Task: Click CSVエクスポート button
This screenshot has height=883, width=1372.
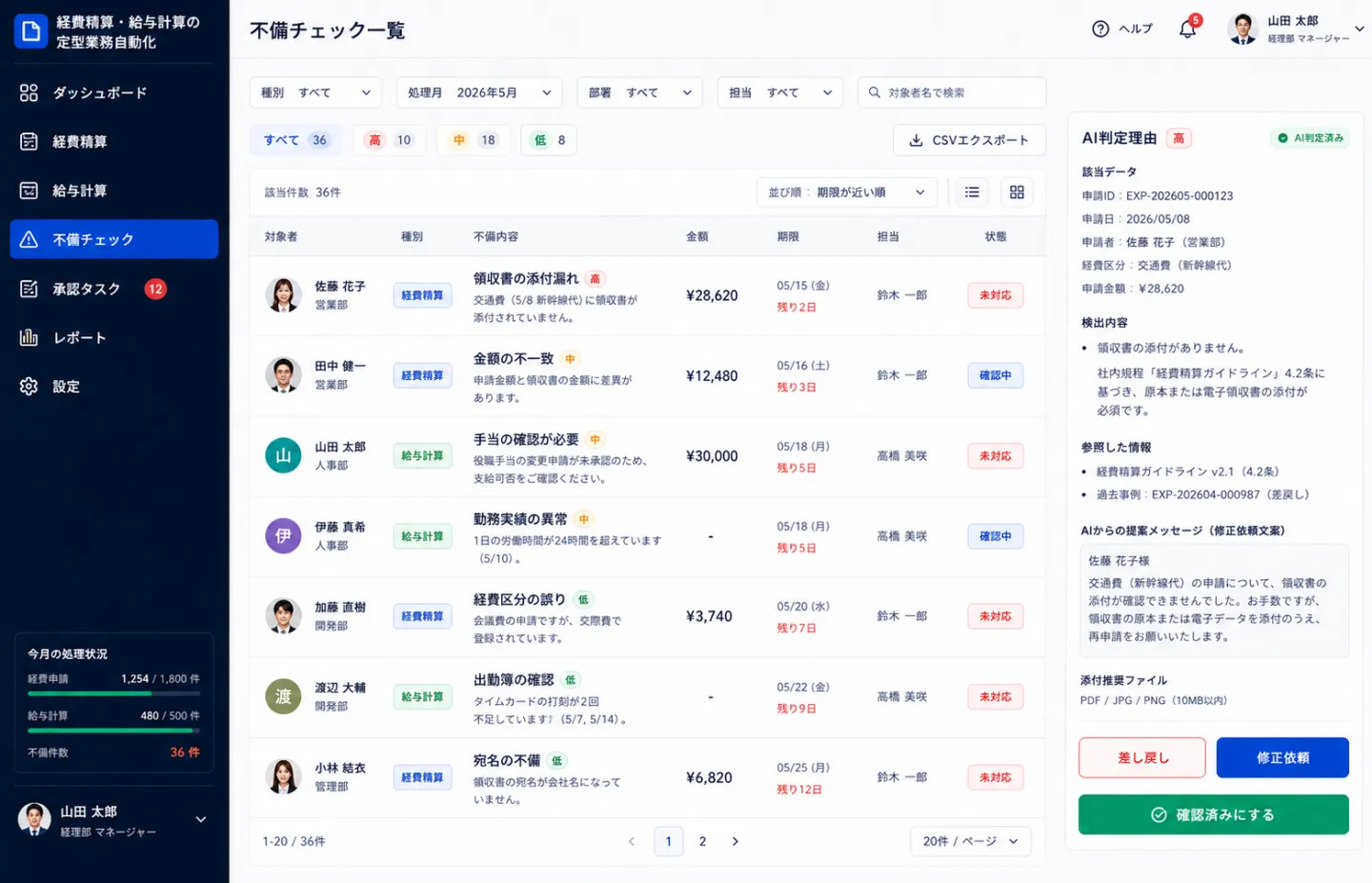Action: click(x=969, y=140)
